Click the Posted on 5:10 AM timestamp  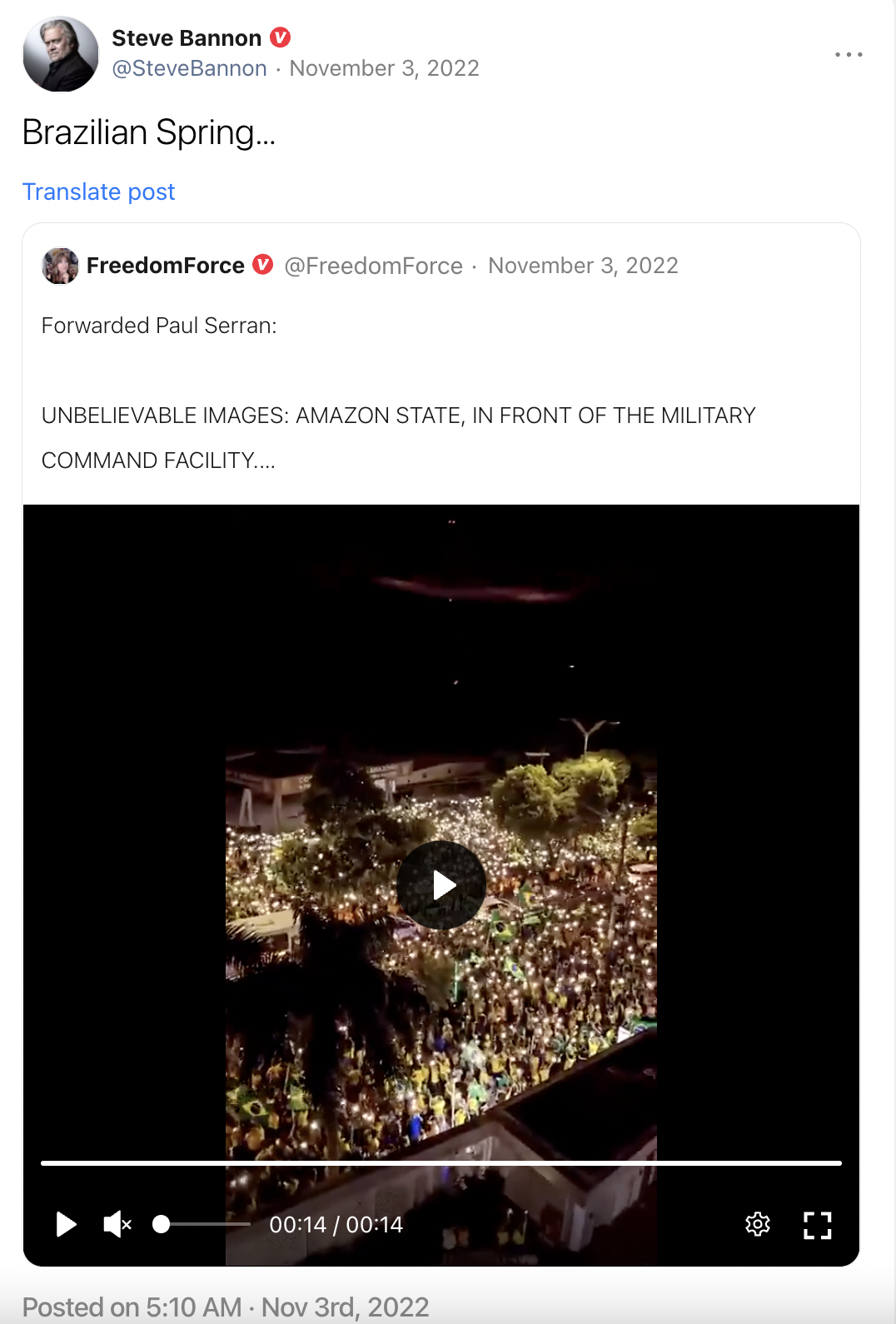[226, 1307]
